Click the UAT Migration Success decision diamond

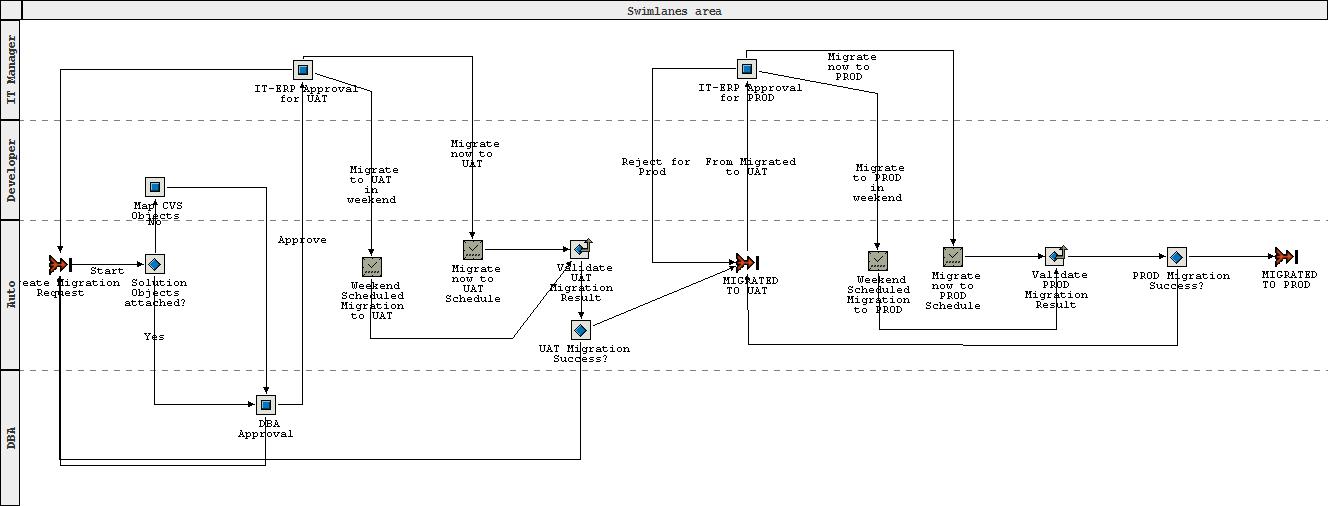pyautogui.click(x=580, y=329)
